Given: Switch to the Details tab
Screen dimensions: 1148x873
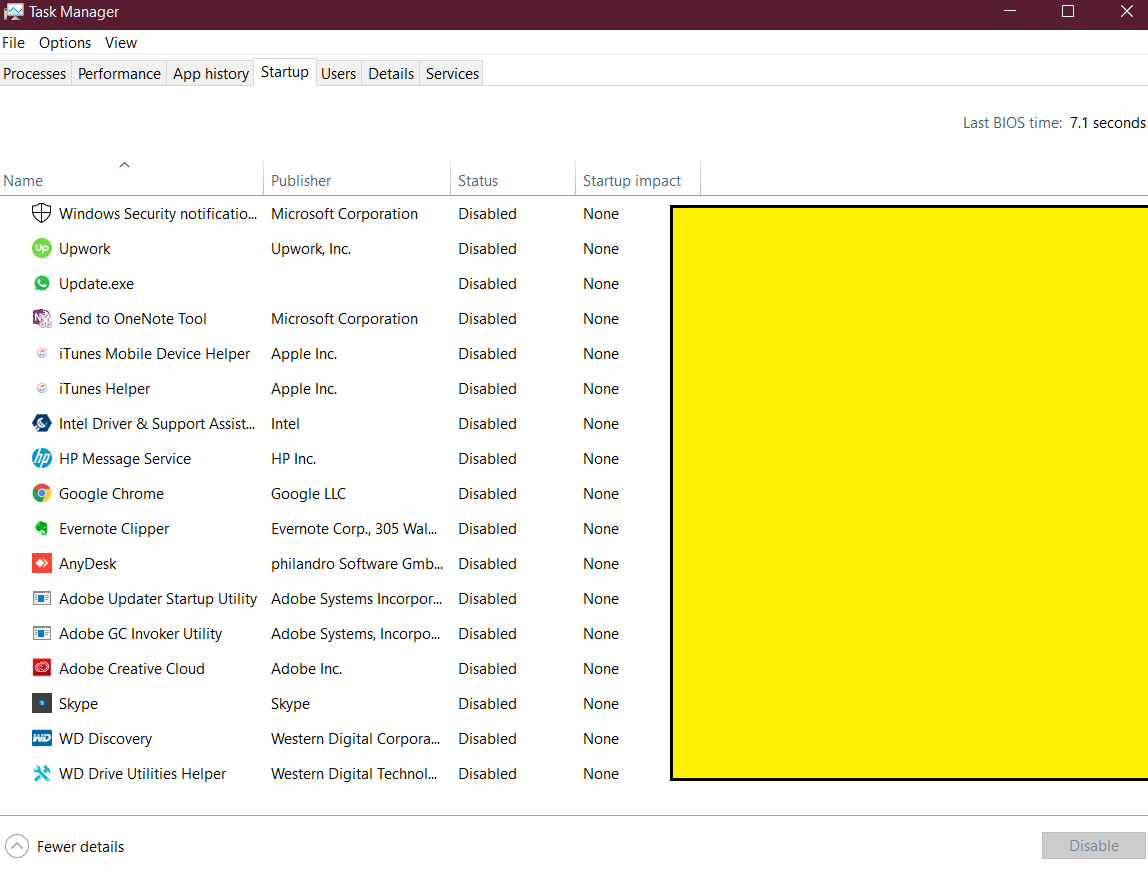Looking at the screenshot, I should pos(391,73).
